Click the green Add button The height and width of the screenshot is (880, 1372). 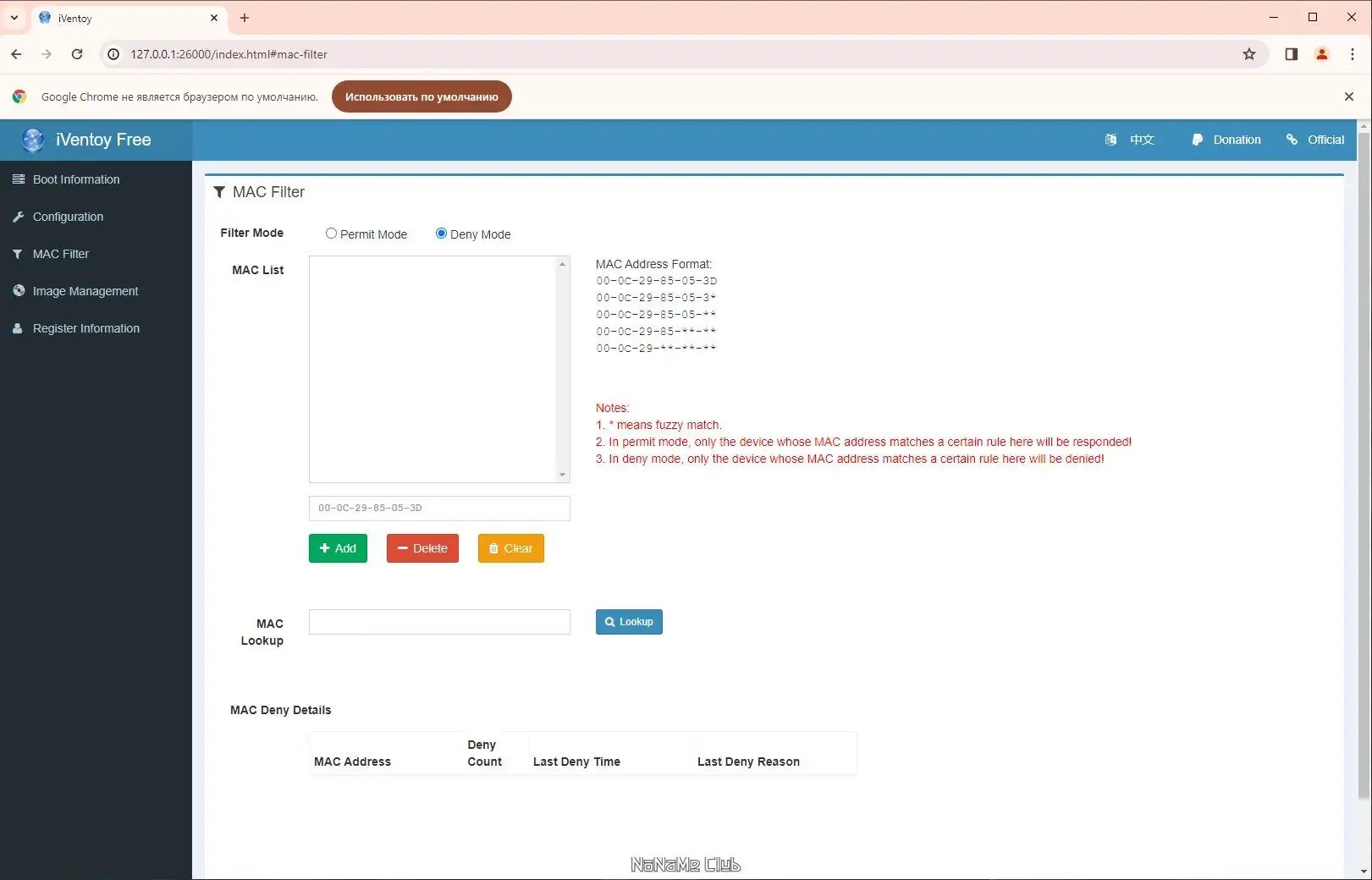point(338,548)
